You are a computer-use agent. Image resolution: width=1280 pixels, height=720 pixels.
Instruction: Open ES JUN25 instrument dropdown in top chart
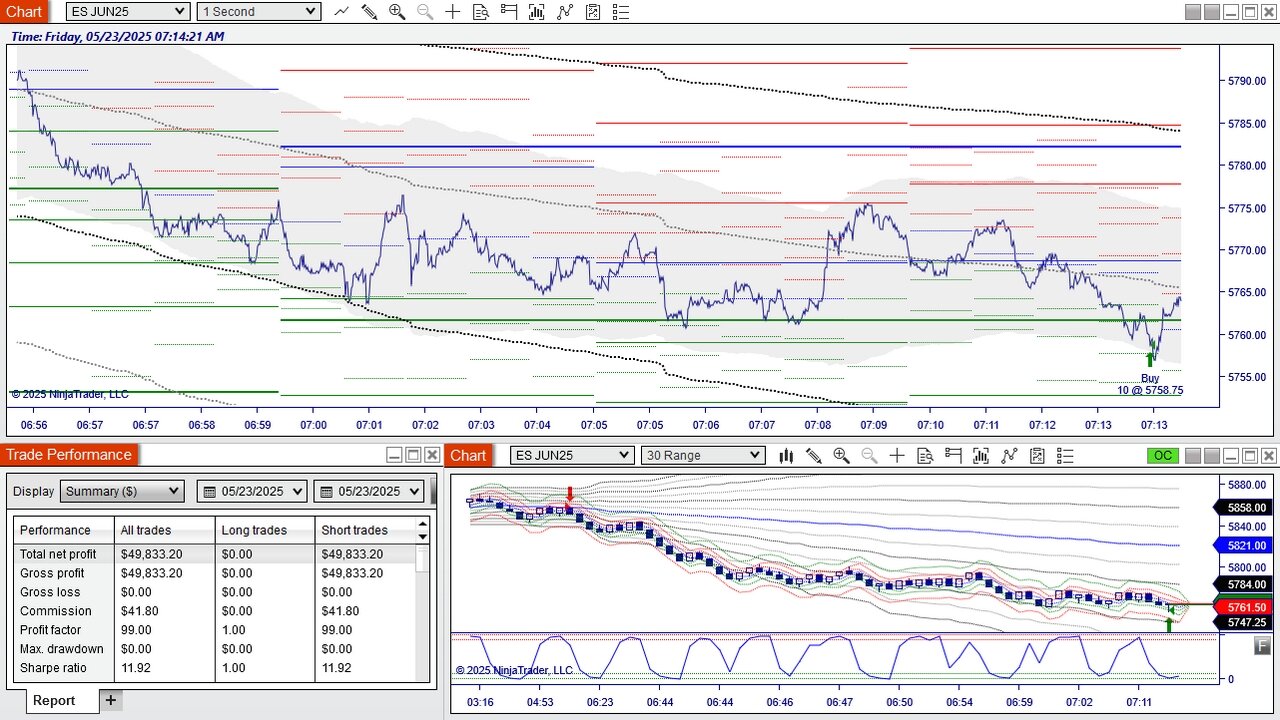128,12
